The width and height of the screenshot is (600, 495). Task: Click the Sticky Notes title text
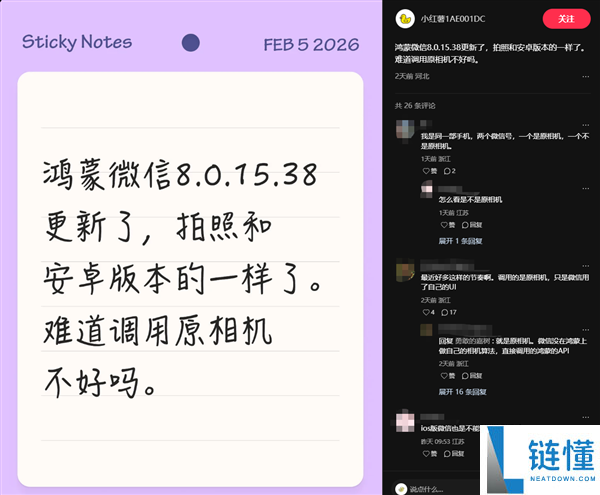77,42
